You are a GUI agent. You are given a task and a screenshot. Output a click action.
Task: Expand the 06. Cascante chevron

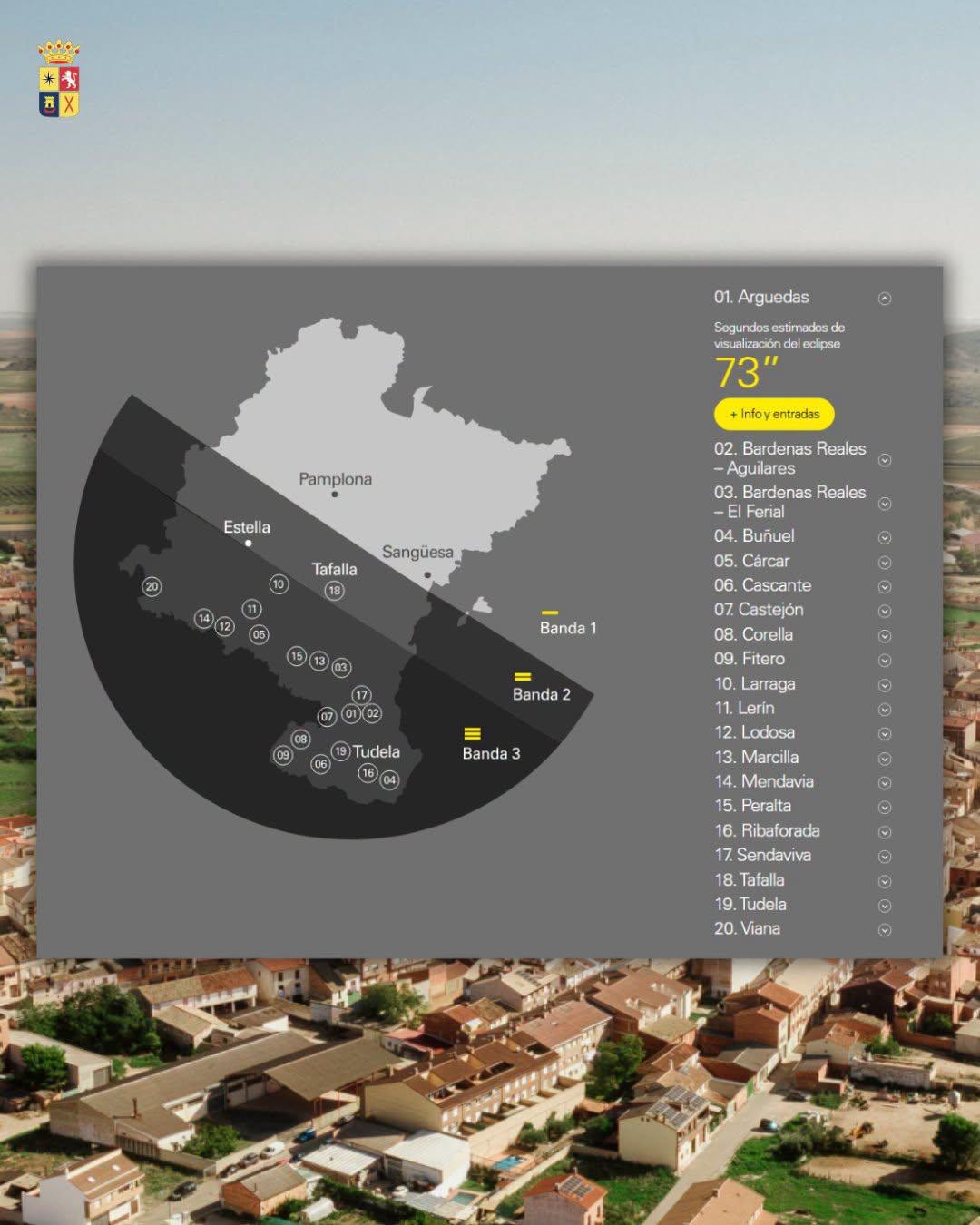coord(885,587)
